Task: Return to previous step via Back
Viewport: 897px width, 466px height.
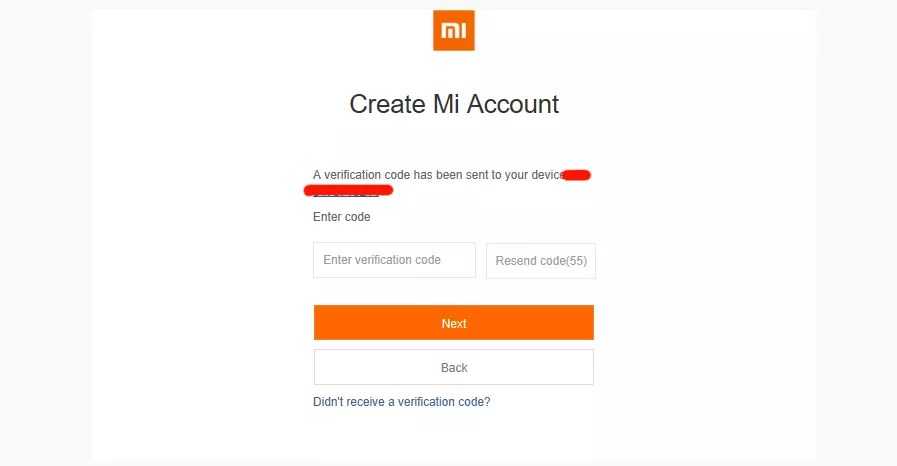Action: click(454, 367)
